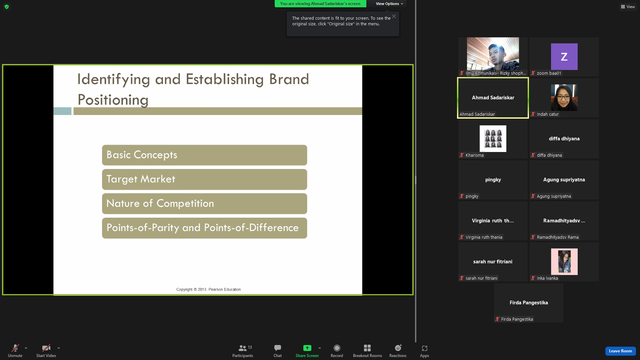This screenshot has height=360, width=640.
Task: Click the muted mic icon on inka ivanka
Action: 533,278
